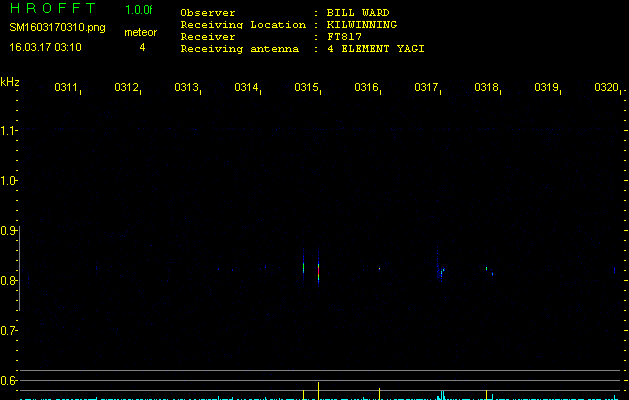Image resolution: width=629 pixels, height=400 pixels.
Task: Click the 0317 time marker
Action: [x=426, y=87]
